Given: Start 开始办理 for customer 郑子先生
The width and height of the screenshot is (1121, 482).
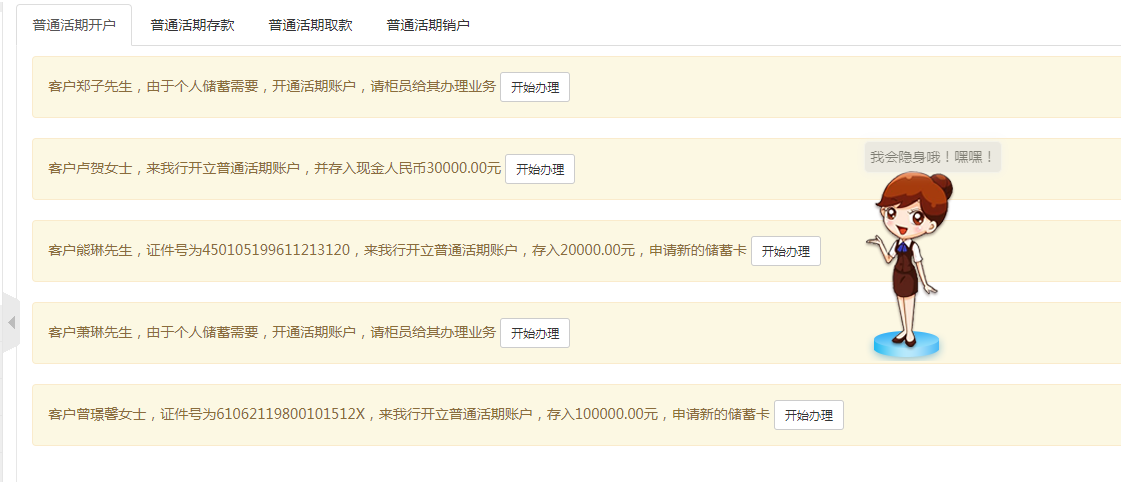Looking at the screenshot, I should (535, 87).
